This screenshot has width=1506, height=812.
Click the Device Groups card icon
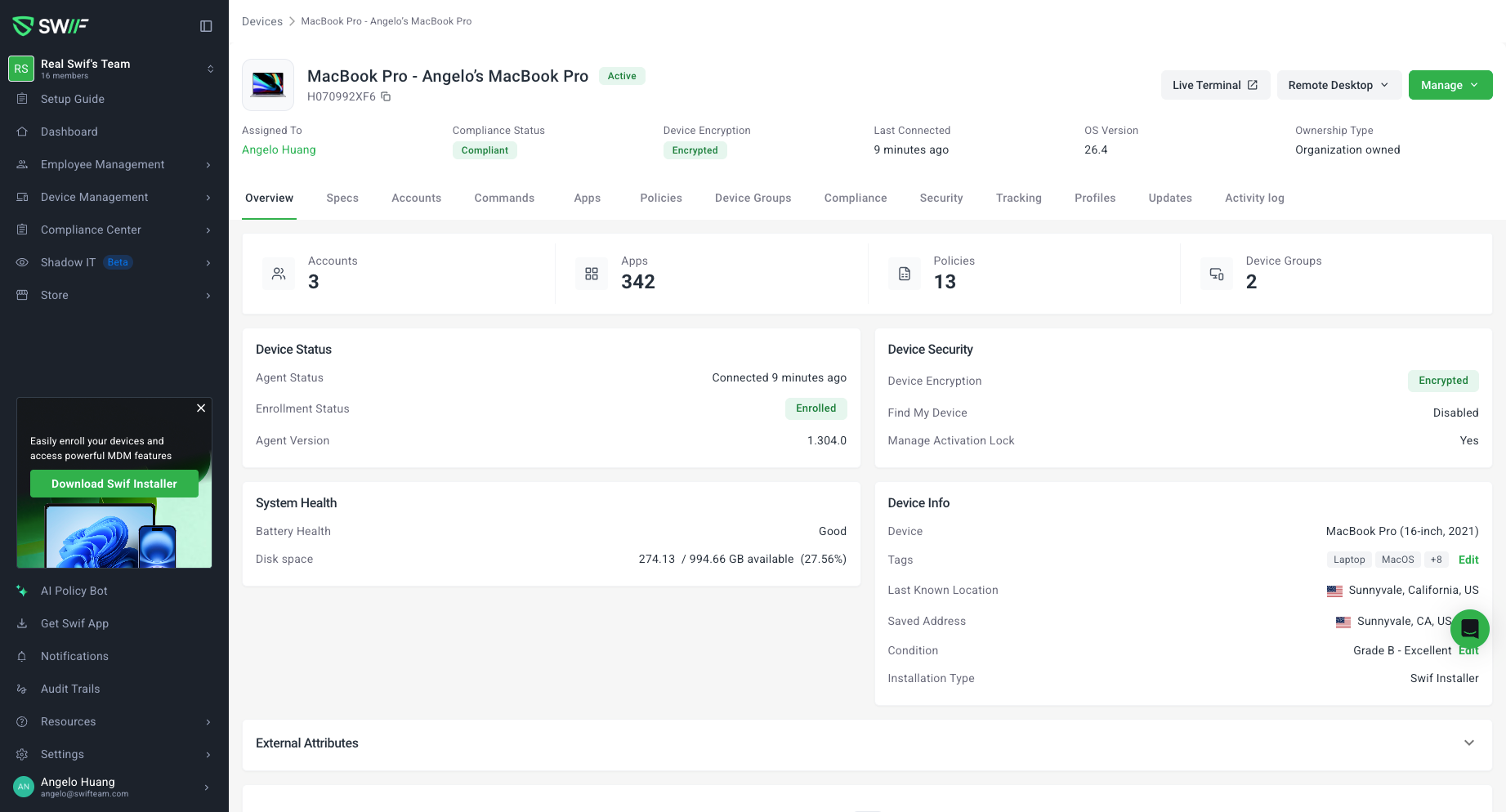click(1217, 274)
